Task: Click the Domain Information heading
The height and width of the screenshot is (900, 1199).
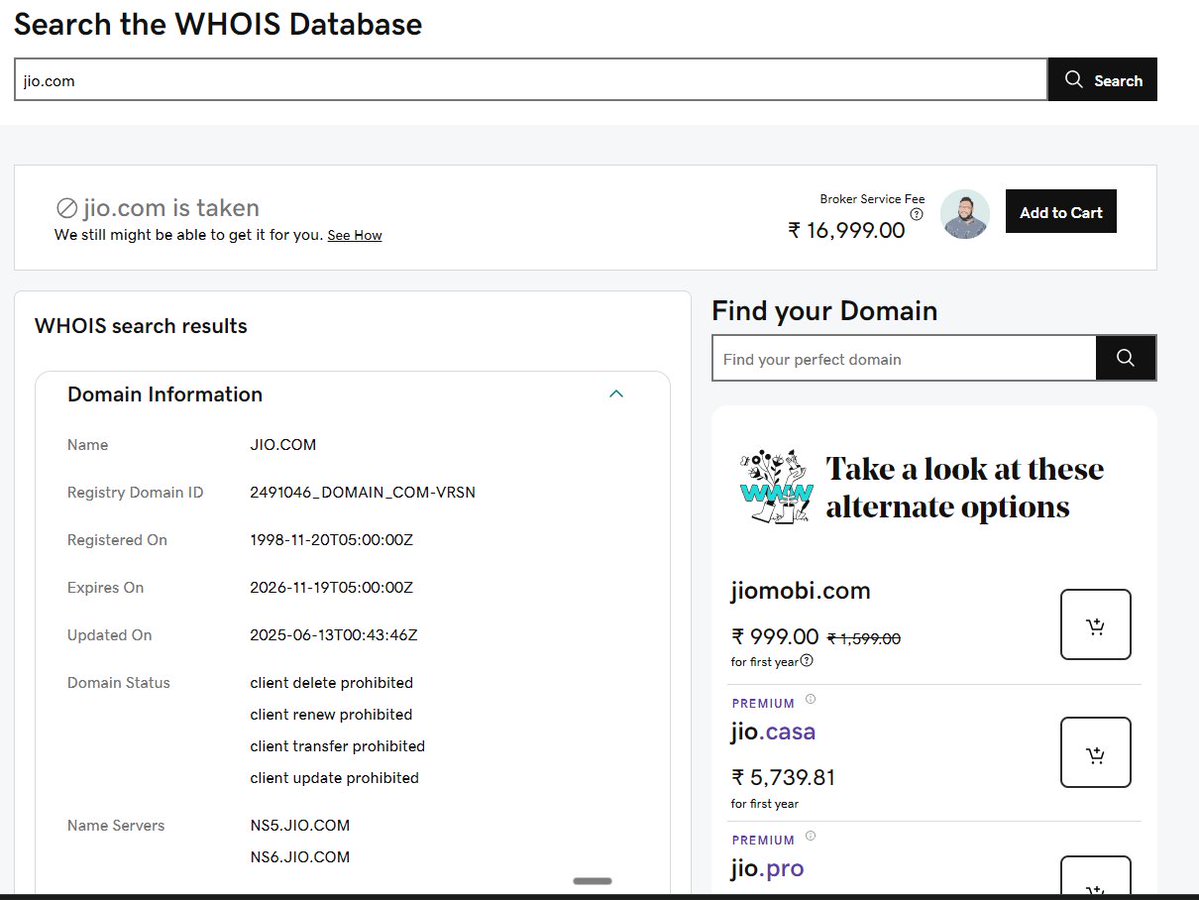Action: [x=164, y=395]
